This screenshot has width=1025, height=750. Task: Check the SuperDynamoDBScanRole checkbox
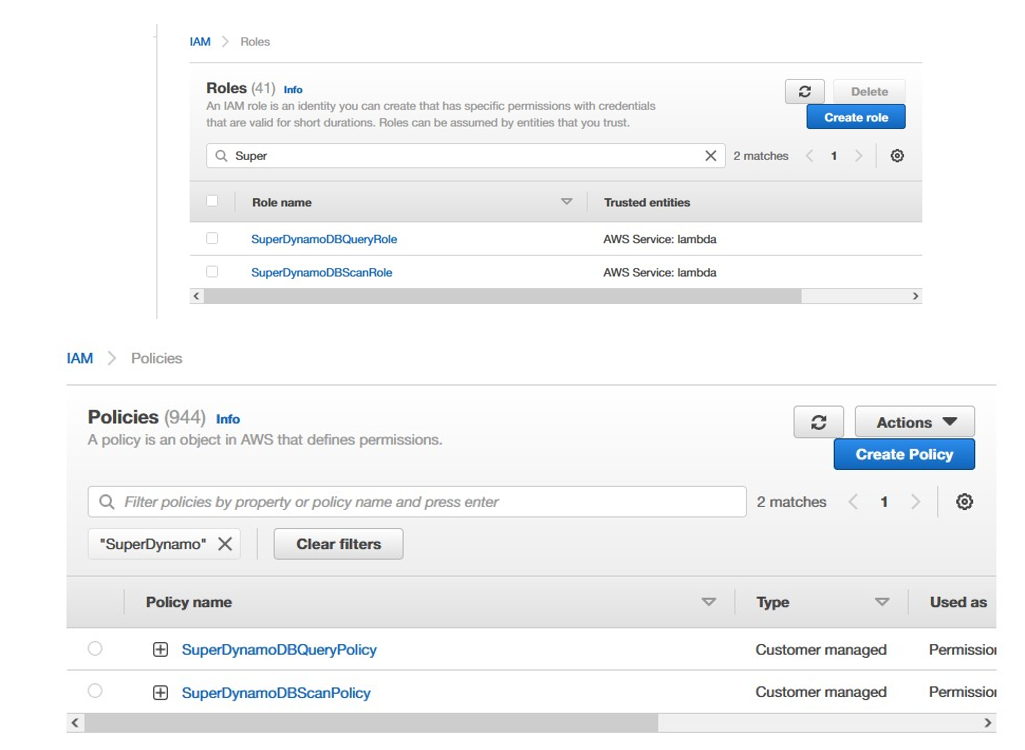pos(212,271)
